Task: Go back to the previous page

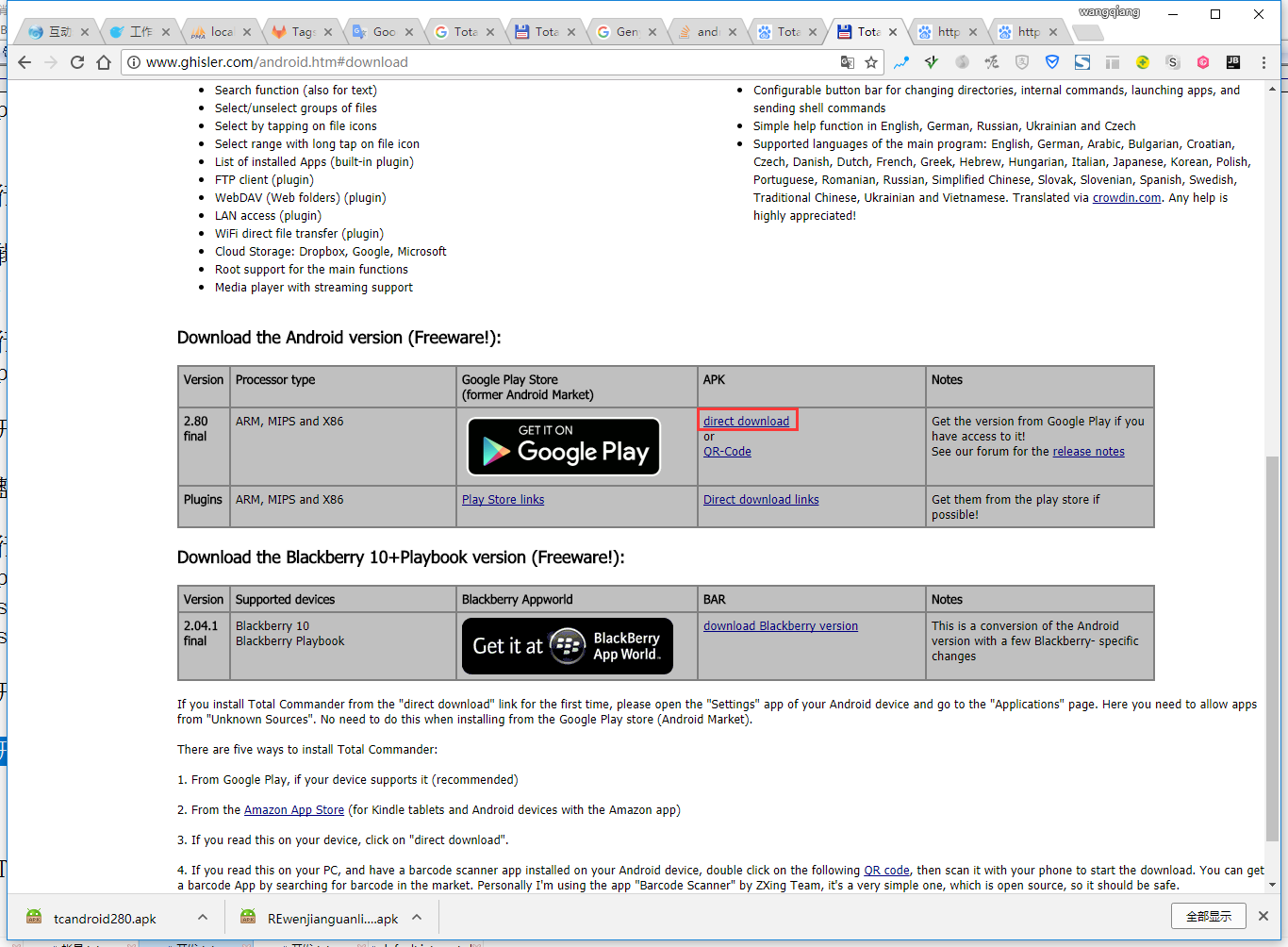Action: pos(25,62)
